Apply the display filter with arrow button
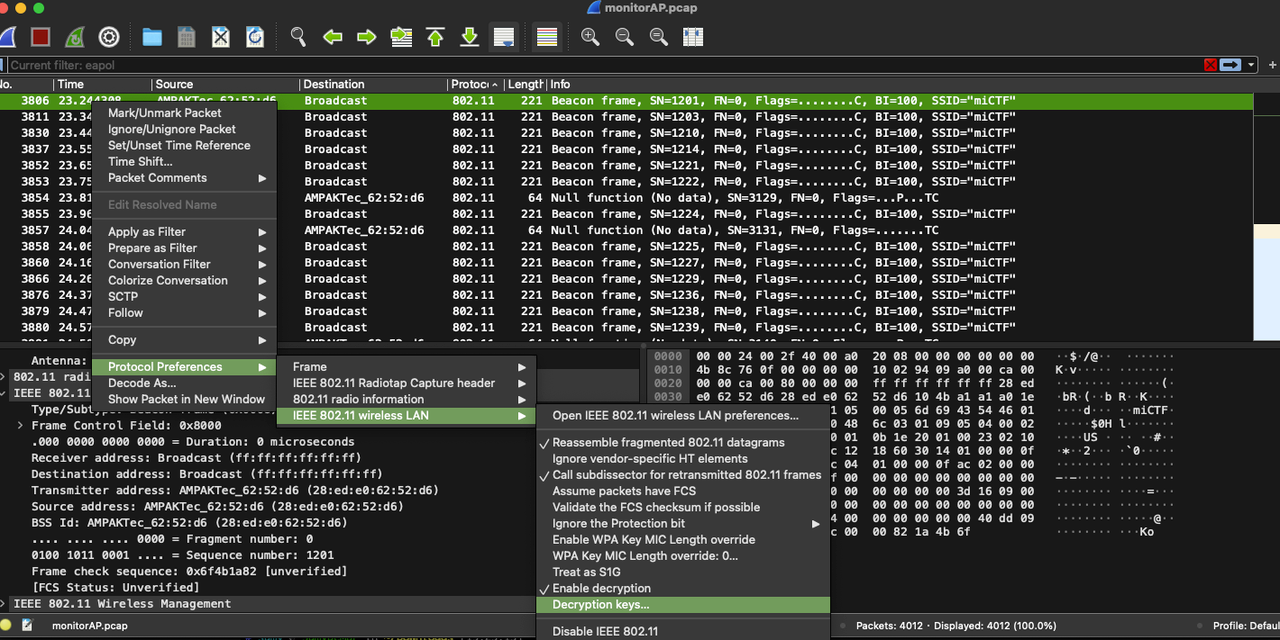Screen dimensions: 1280x640 click(x=1230, y=65)
